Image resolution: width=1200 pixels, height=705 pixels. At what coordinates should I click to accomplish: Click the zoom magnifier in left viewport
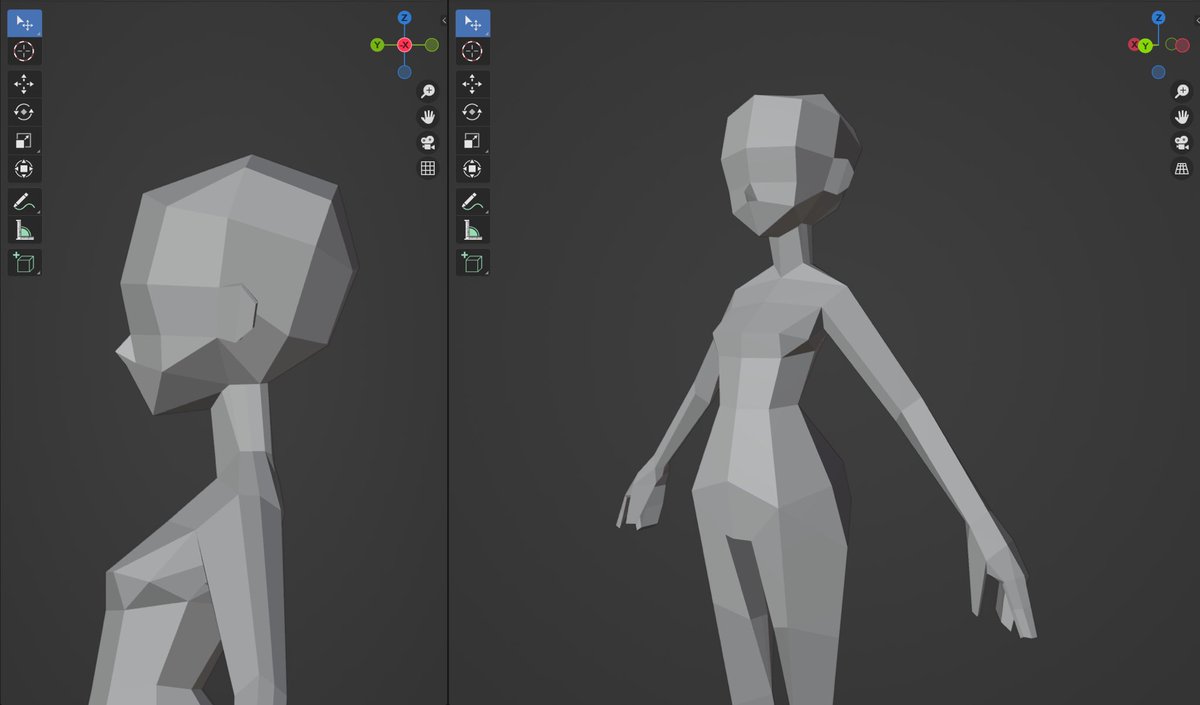point(428,91)
